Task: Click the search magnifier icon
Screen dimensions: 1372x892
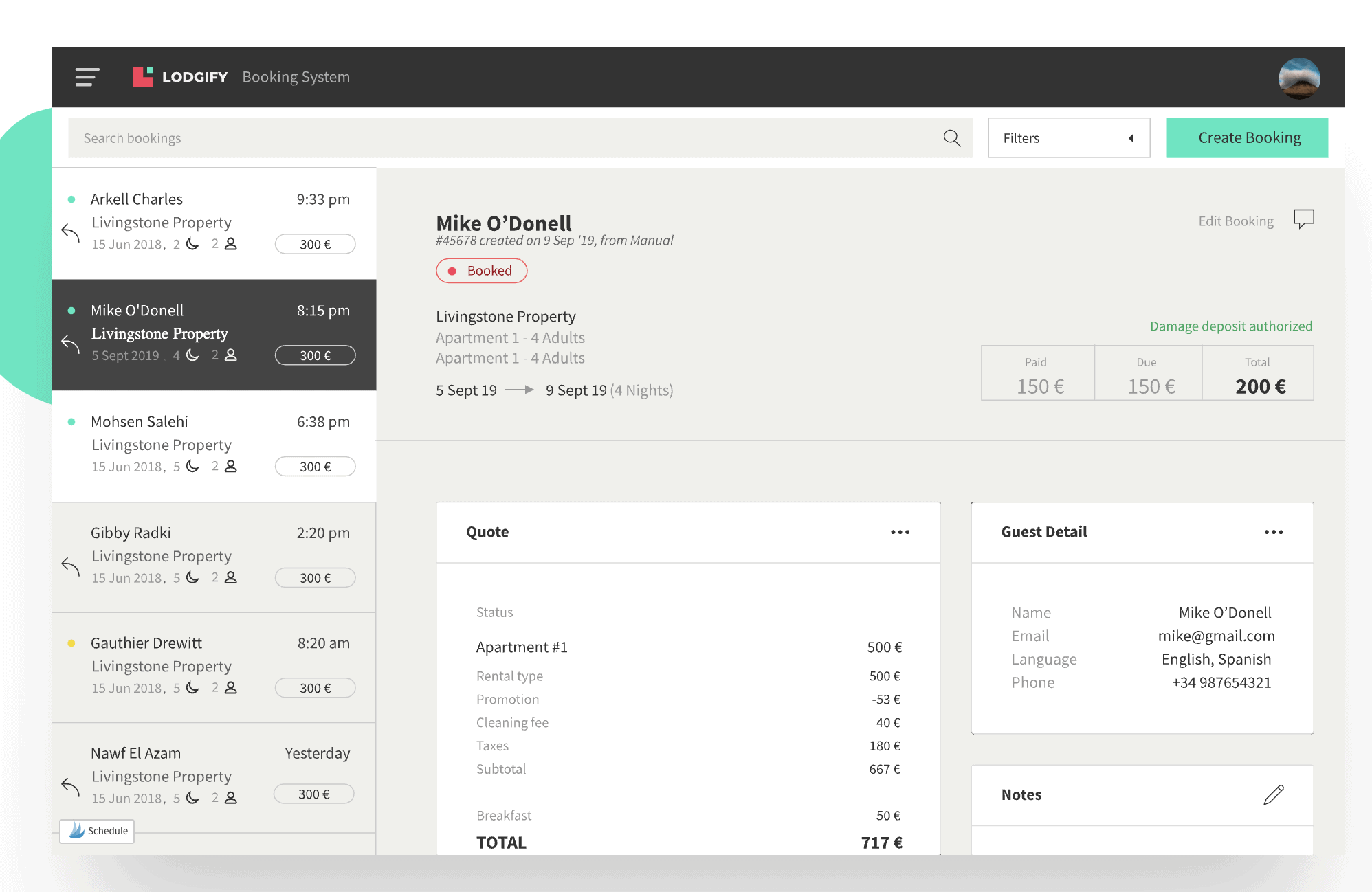Action: coord(951,138)
